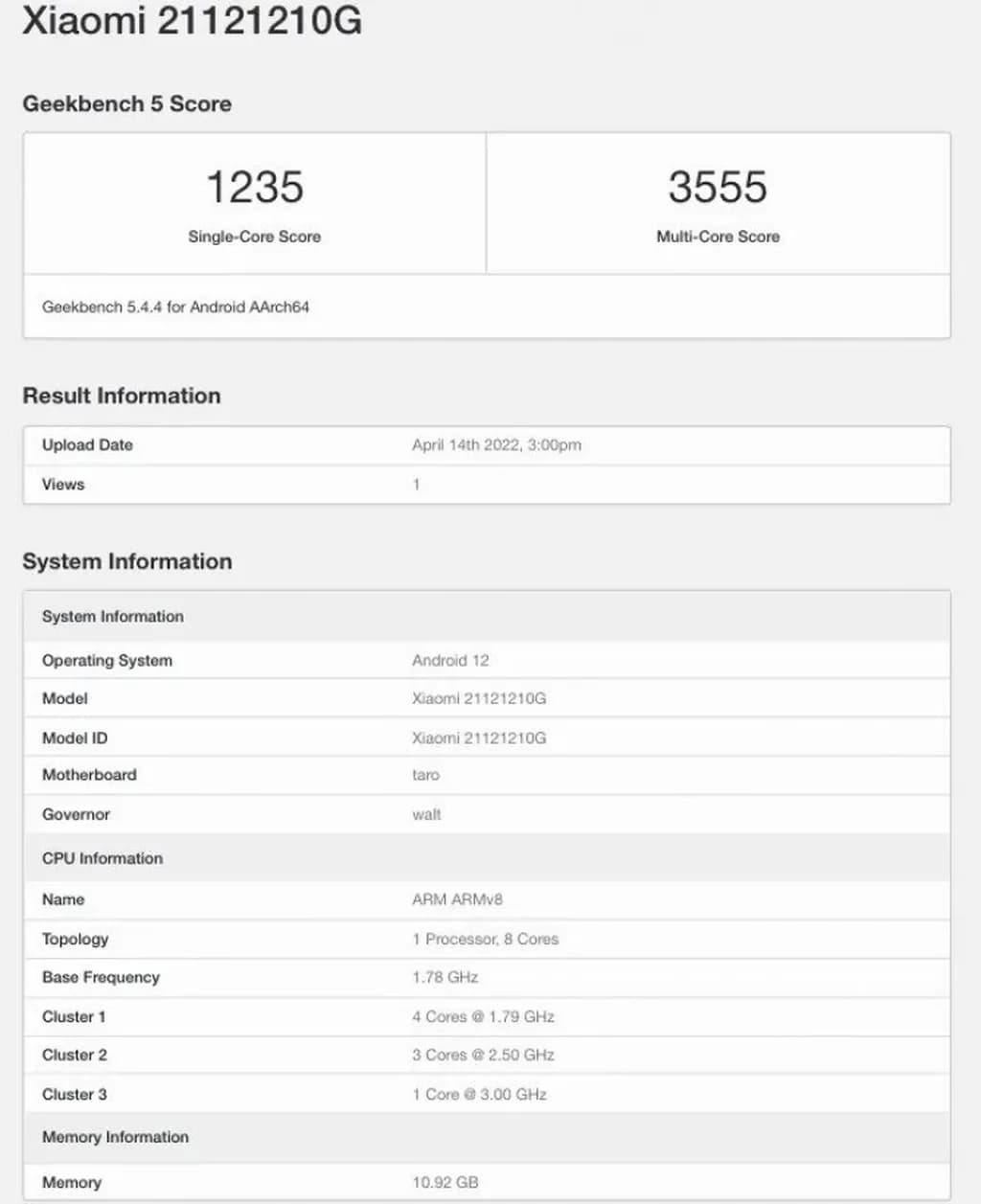Click the Views row label

click(63, 485)
